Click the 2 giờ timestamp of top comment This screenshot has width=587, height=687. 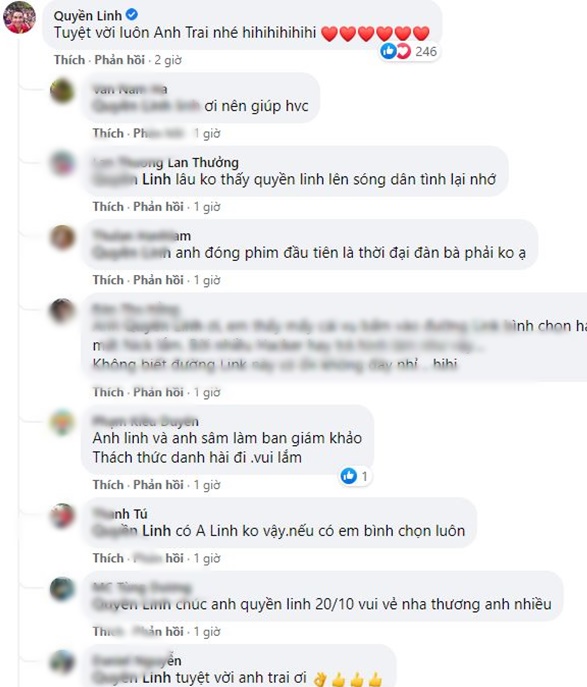tap(168, 60)
